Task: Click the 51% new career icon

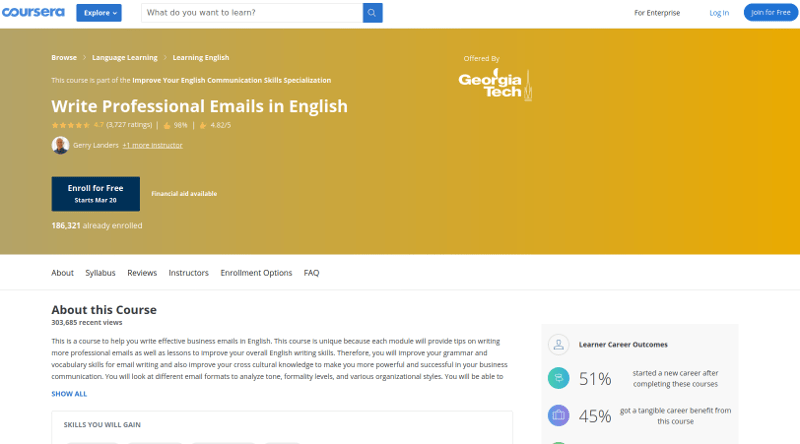Action: 559,378
